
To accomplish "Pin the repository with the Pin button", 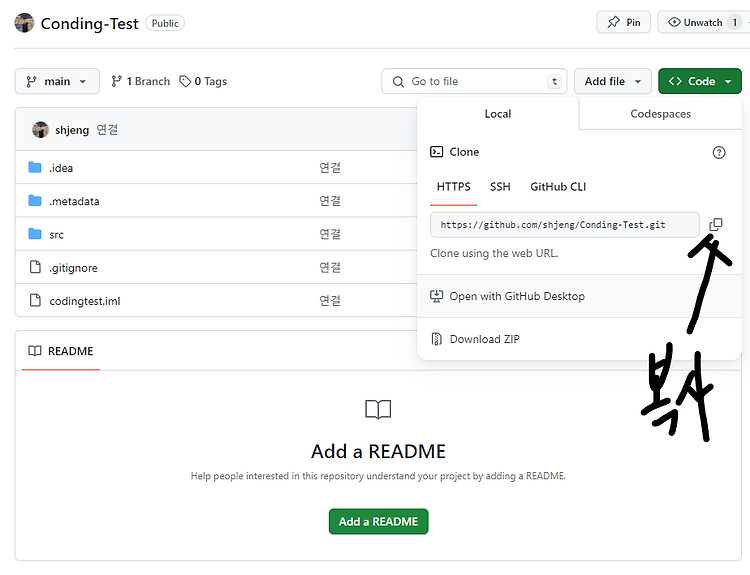I will tap(623, 22).
